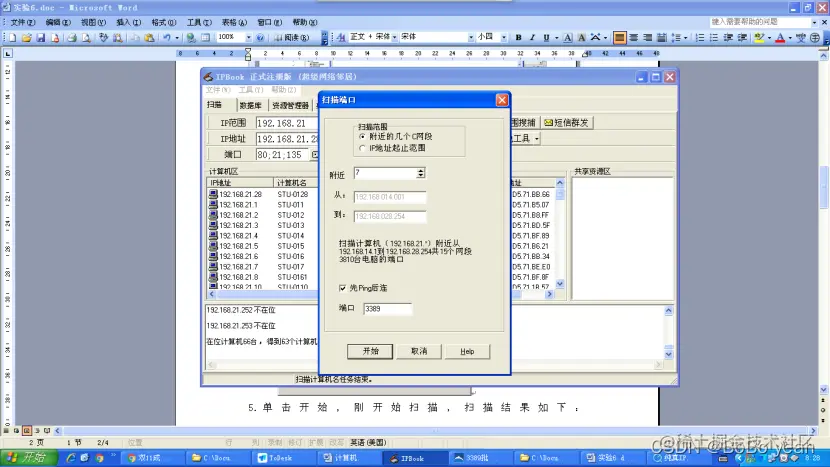830x467 pixels.
Task: Select the 附近的几个C网段 radio button
Action: [363, 136]
